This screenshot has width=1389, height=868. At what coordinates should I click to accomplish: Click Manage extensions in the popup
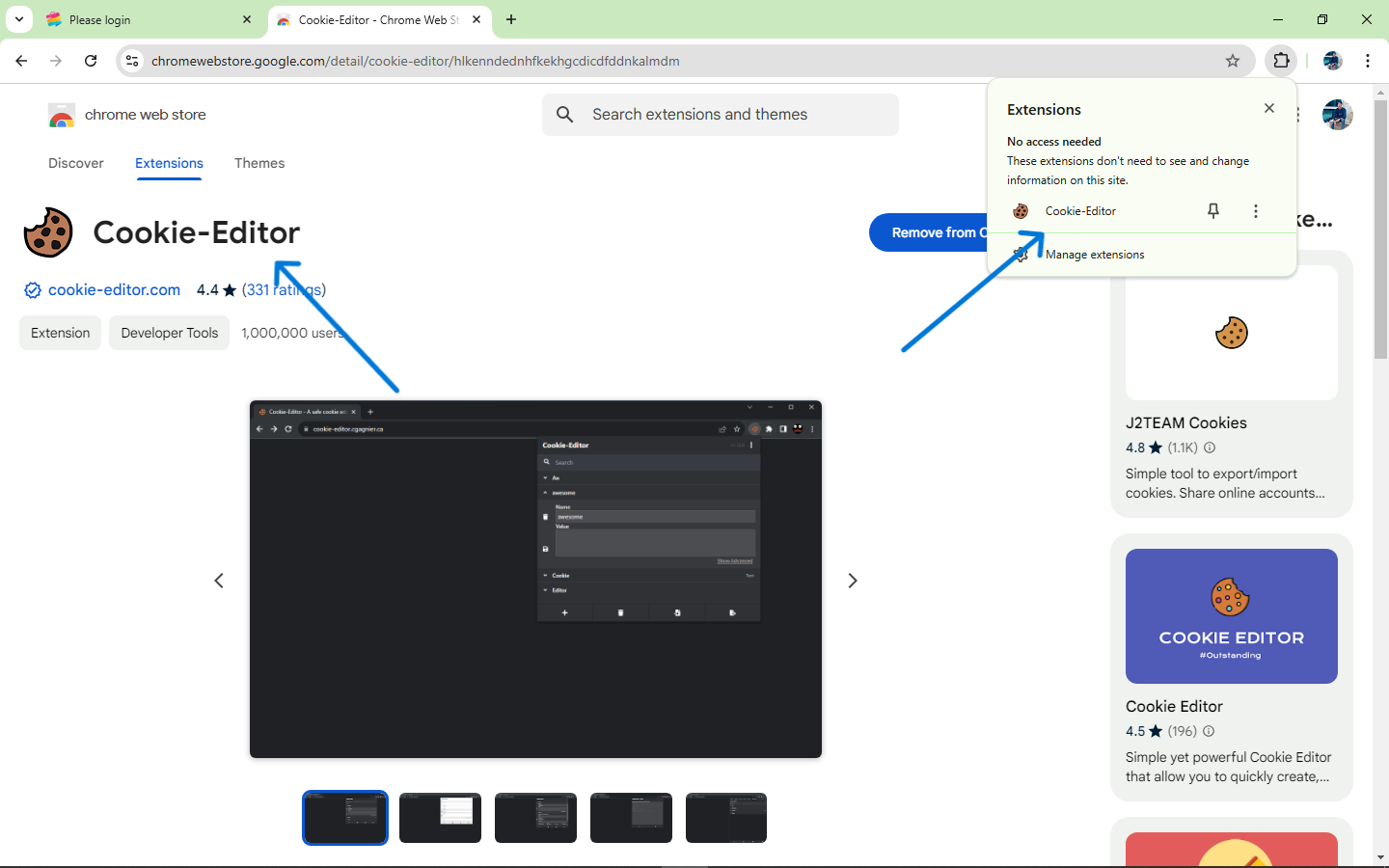1095,255
